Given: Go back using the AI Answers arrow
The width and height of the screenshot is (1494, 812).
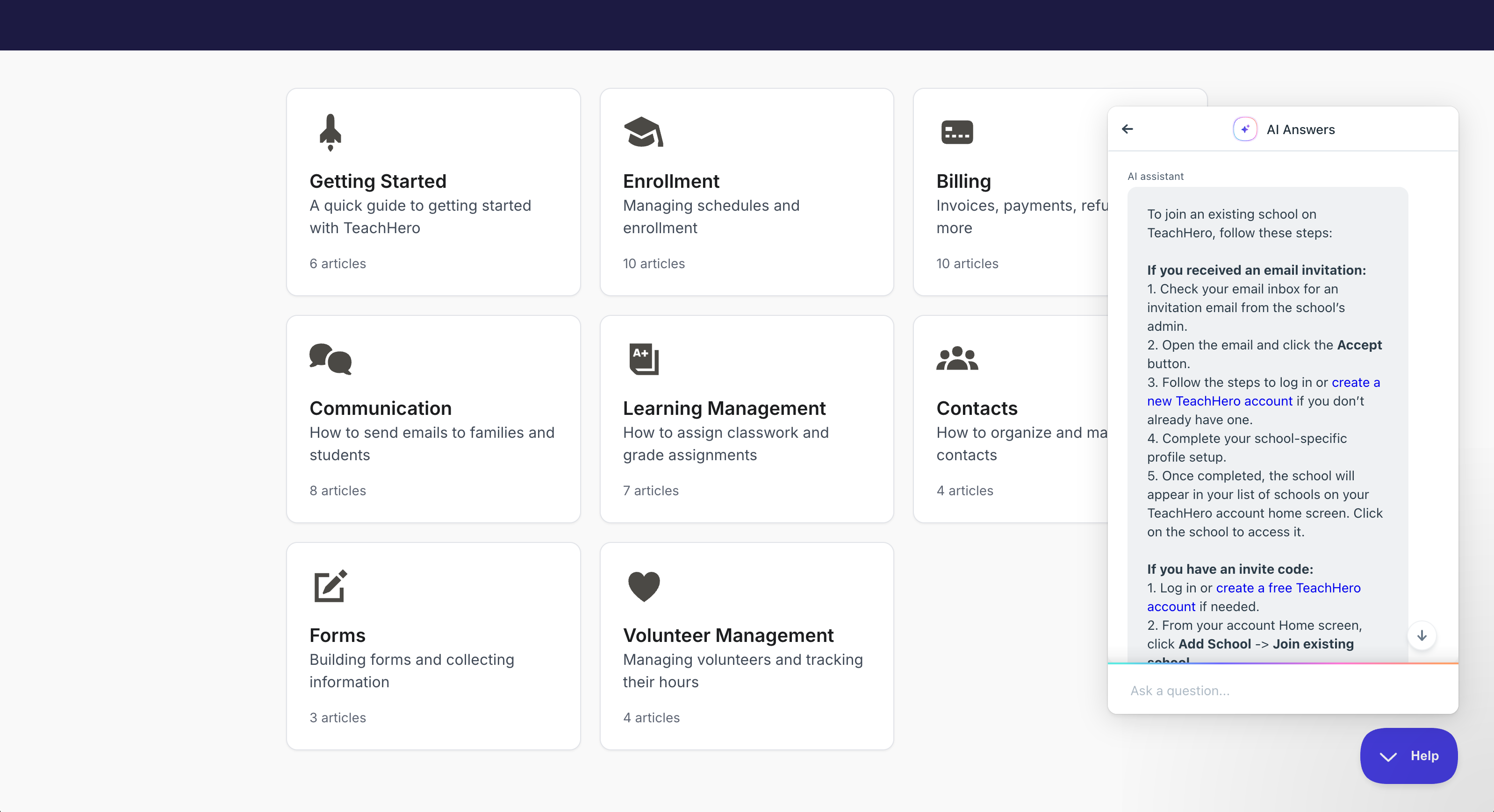Looking at the screenshot, I should point(1128,128).
